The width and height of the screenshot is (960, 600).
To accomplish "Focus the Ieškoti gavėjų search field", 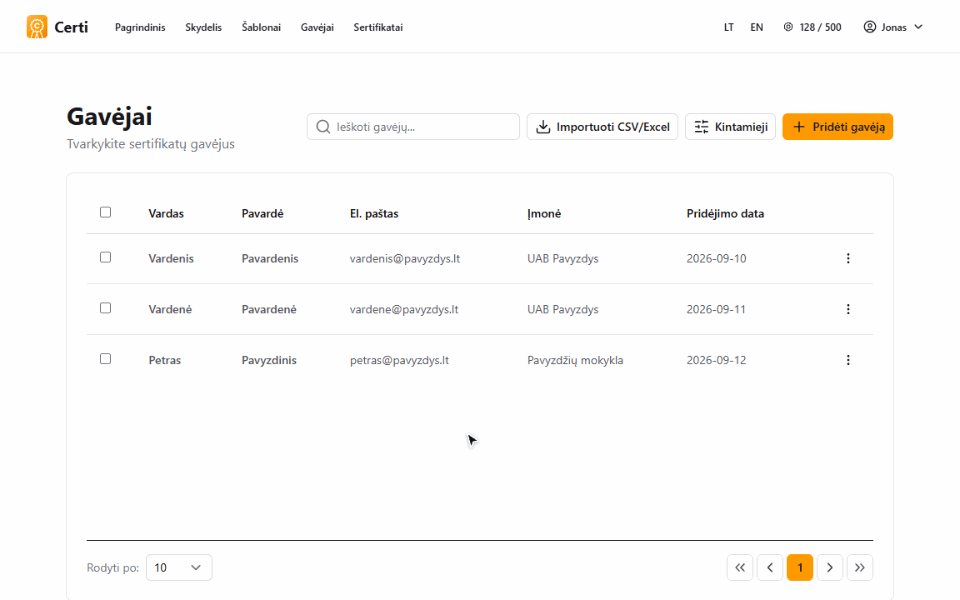I will point(413,127).
